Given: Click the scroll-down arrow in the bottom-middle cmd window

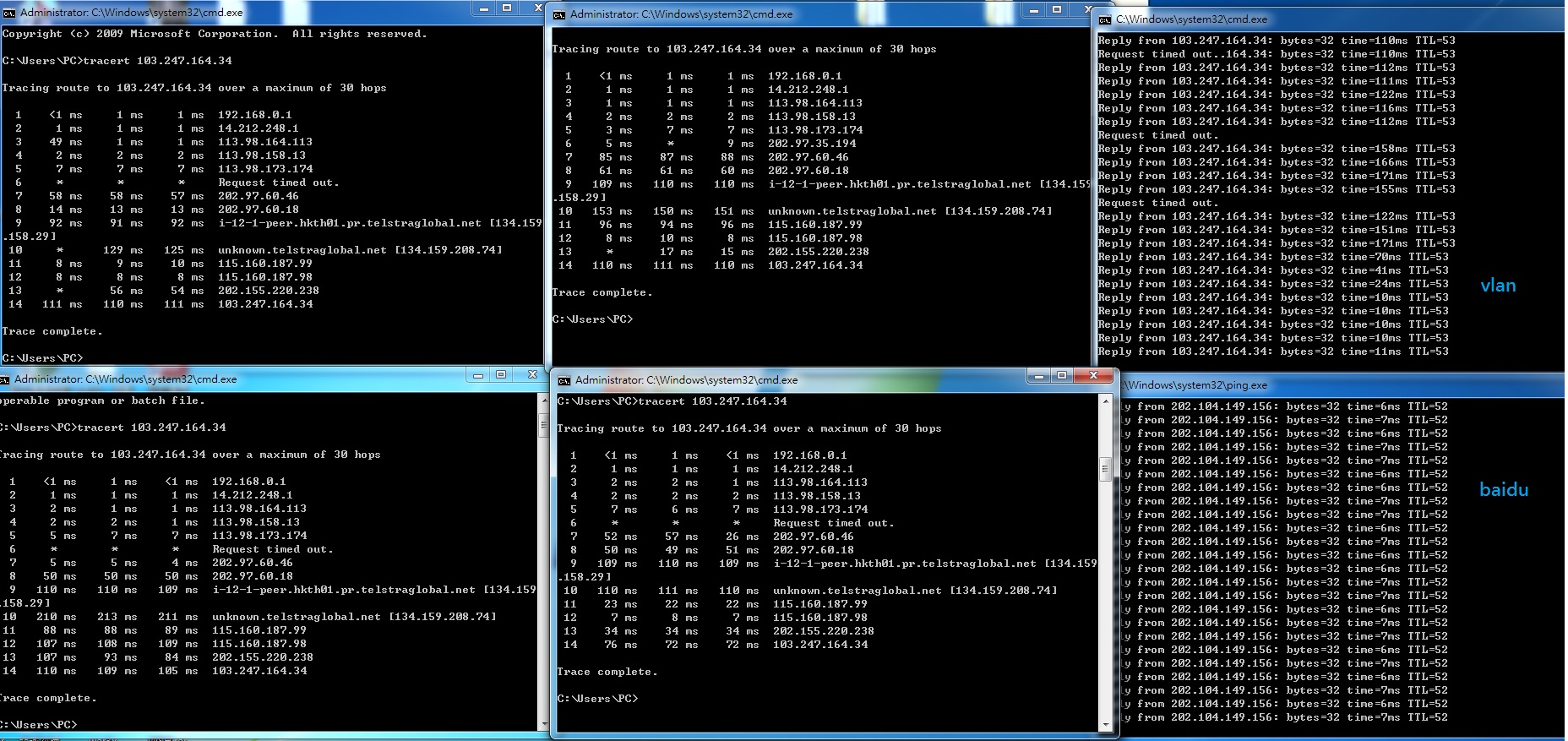Looking at the screenshot, I should pos(1105,725).
